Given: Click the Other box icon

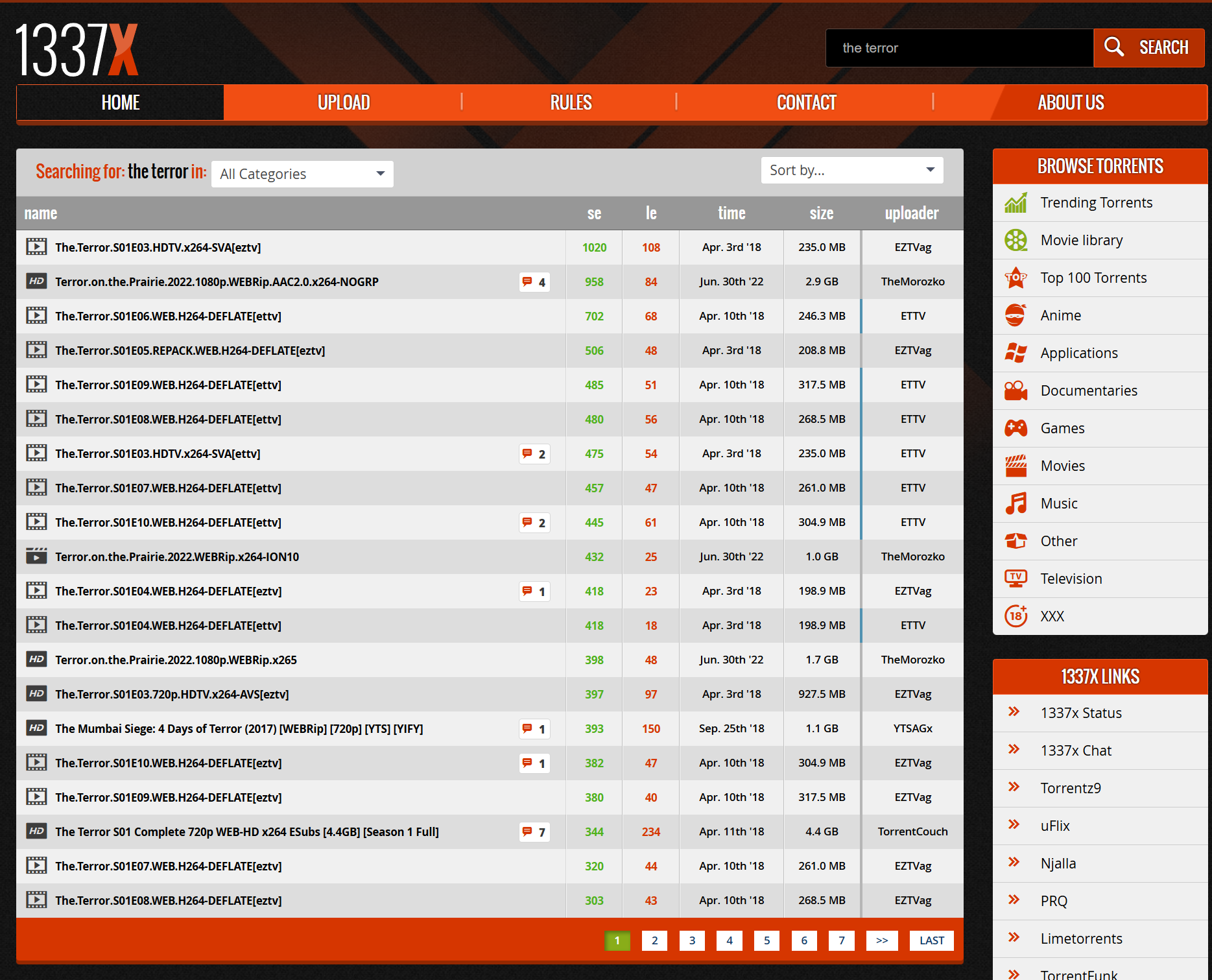Looking at the screenshot, I should point(1016,541).
